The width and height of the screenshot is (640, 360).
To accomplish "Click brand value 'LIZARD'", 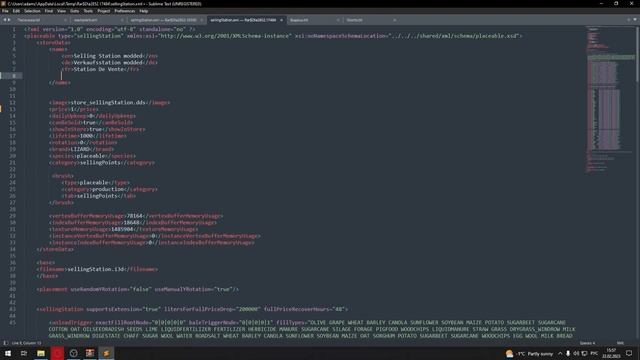I will pyautogui.click(x=80, y=149).
